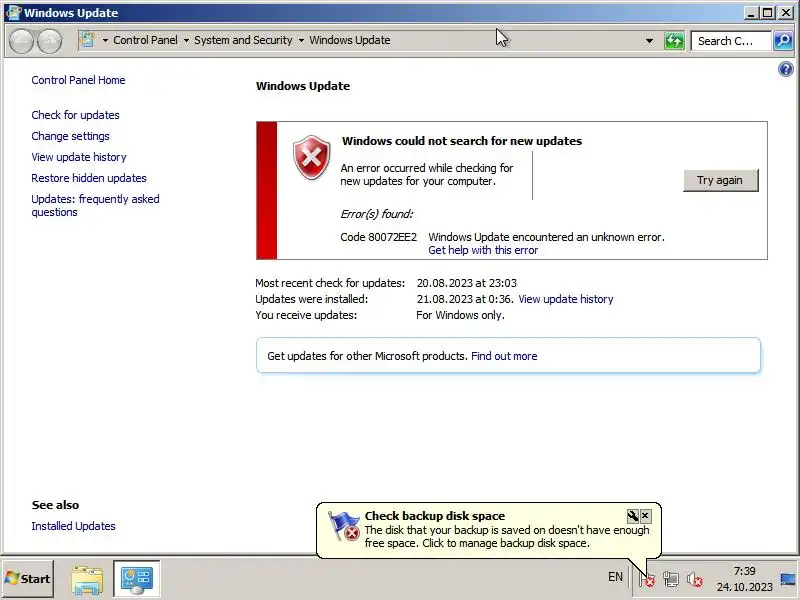Click 'Most recent check for updates:' label
Screen dimensions: 800x600
[330, 283]
